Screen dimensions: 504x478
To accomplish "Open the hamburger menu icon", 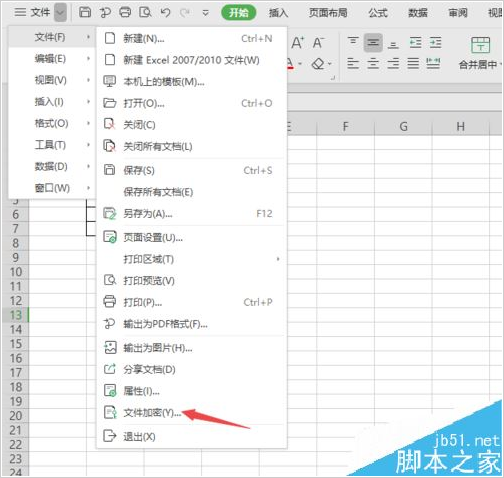I will point(20,12).
